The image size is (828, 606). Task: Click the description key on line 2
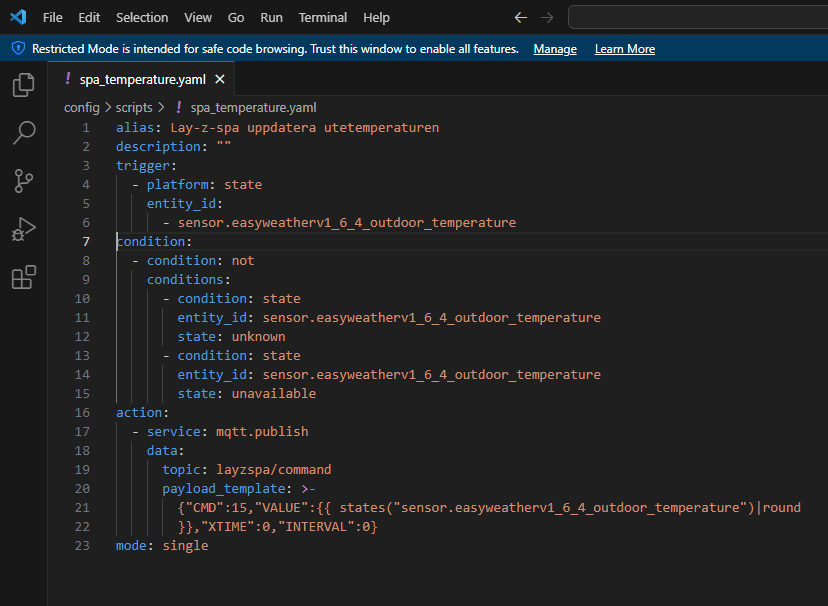(158, 147)
